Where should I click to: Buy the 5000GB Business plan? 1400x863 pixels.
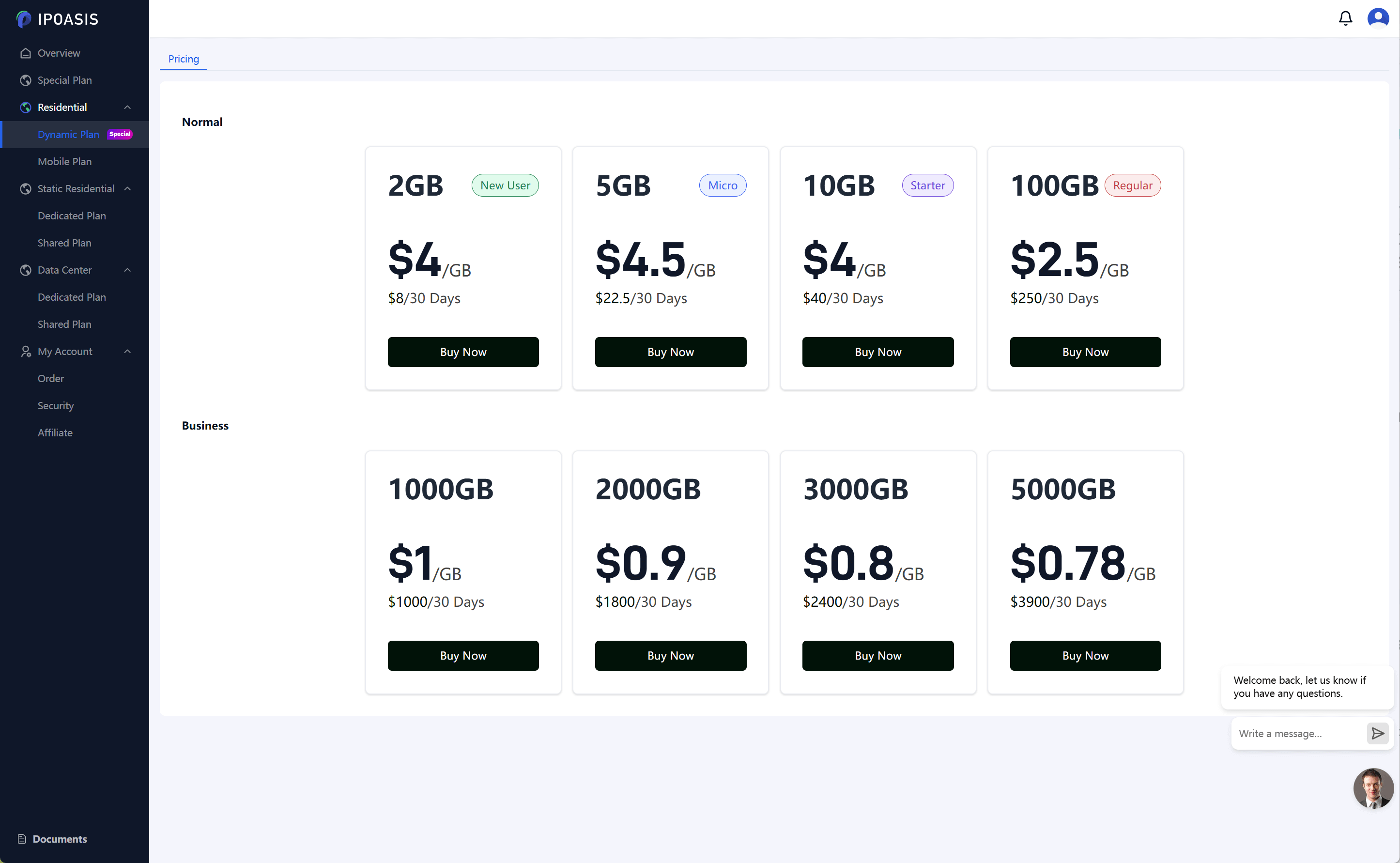point(1085,656)
